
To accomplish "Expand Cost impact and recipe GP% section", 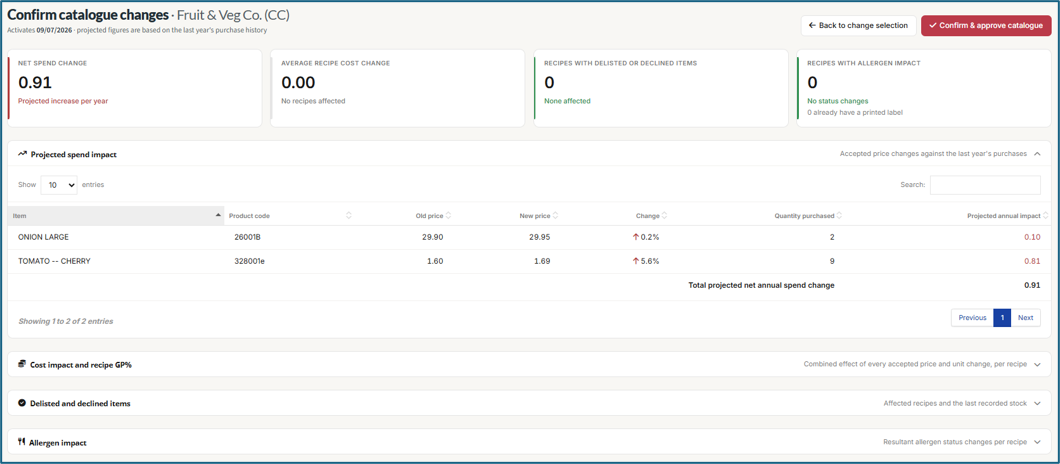I will [x=1036, y=364].
